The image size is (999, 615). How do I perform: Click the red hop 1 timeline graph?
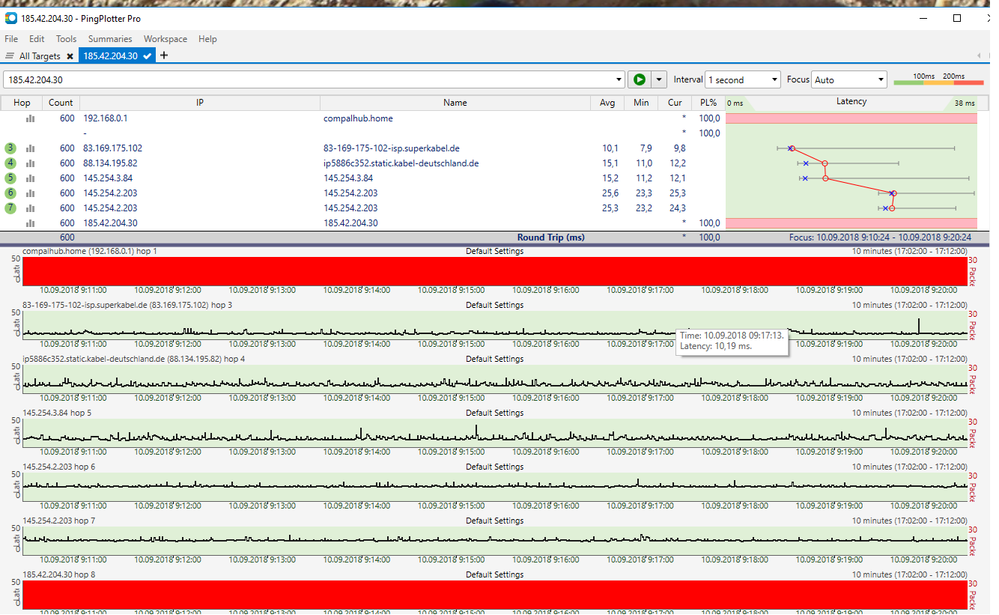pyautogui.click(x=495, y=271)
